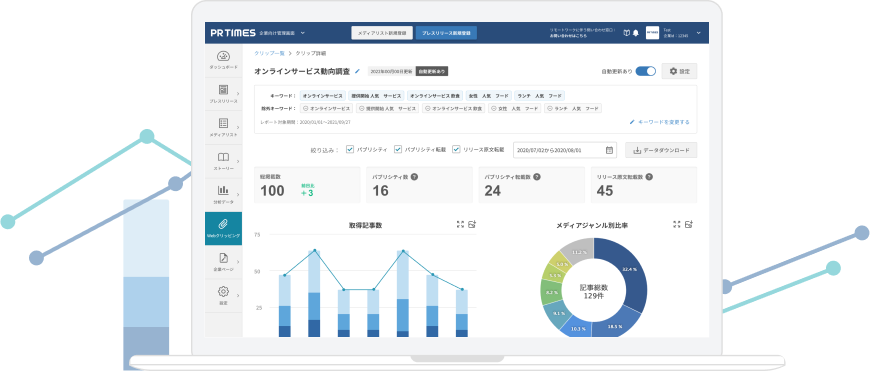This screenshot has width=870, height=371.
Task: Save the メディアジャンル別比率 chart as image
Action: [689, 224]
